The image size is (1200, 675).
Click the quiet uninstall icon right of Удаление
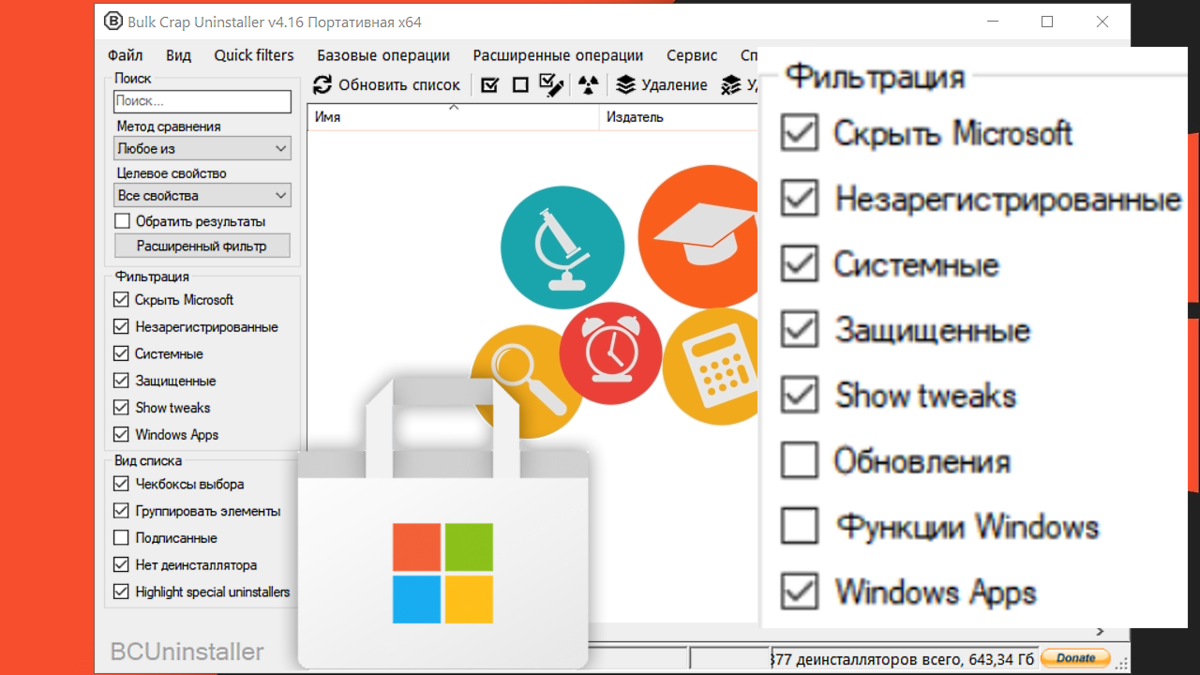[731, 85]
